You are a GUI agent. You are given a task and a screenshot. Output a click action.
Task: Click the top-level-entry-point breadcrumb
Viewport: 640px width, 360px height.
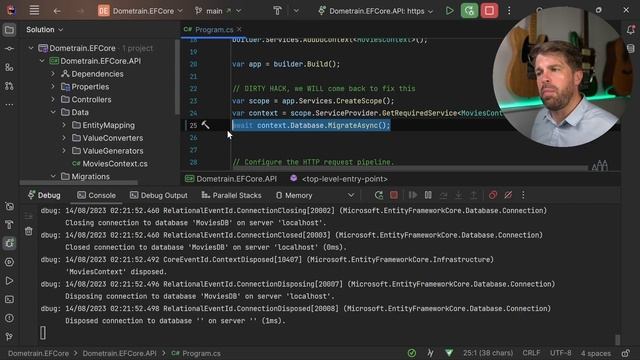(339, 179)
